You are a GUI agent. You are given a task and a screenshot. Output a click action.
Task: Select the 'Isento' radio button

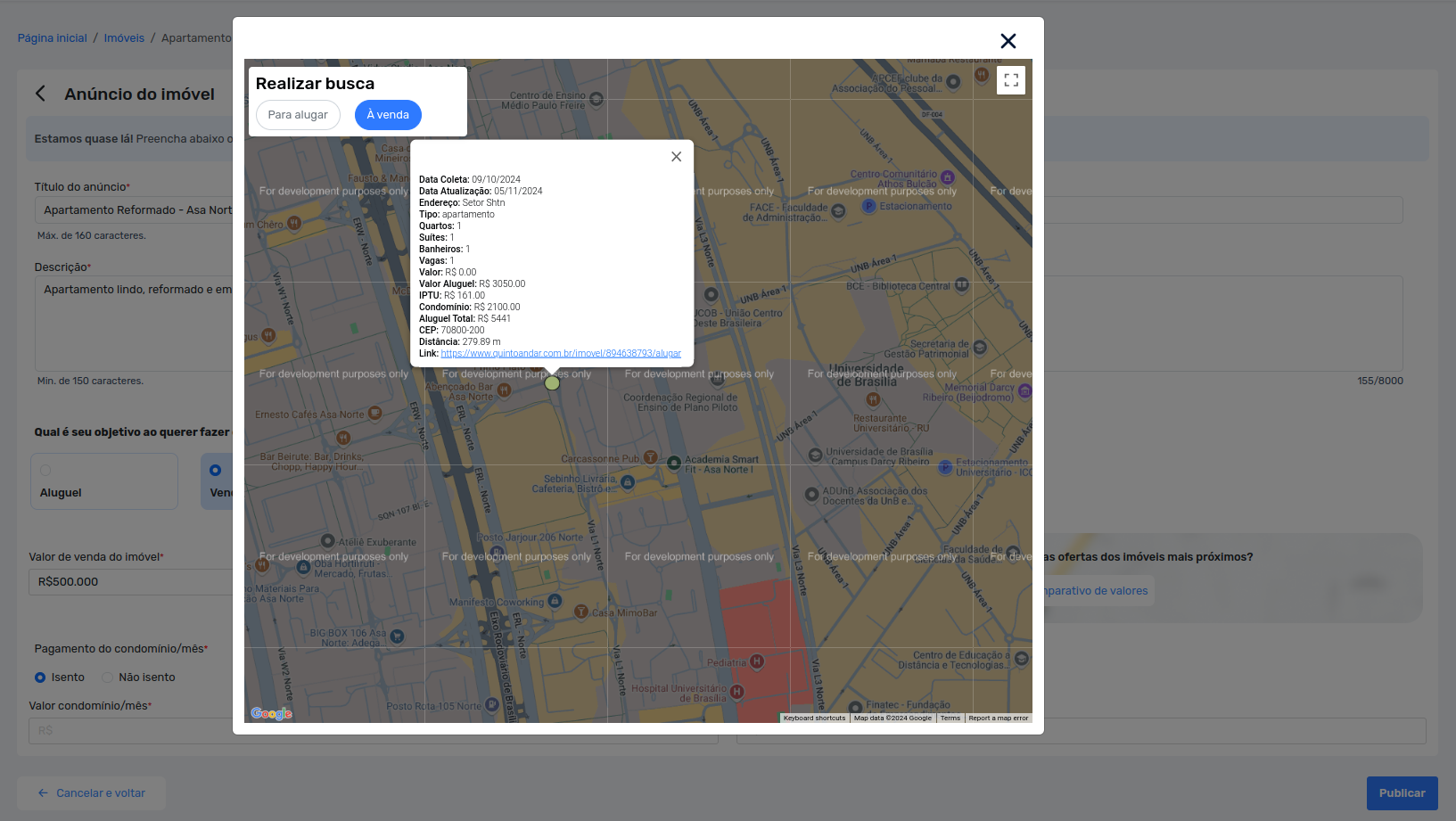(40, 677)
